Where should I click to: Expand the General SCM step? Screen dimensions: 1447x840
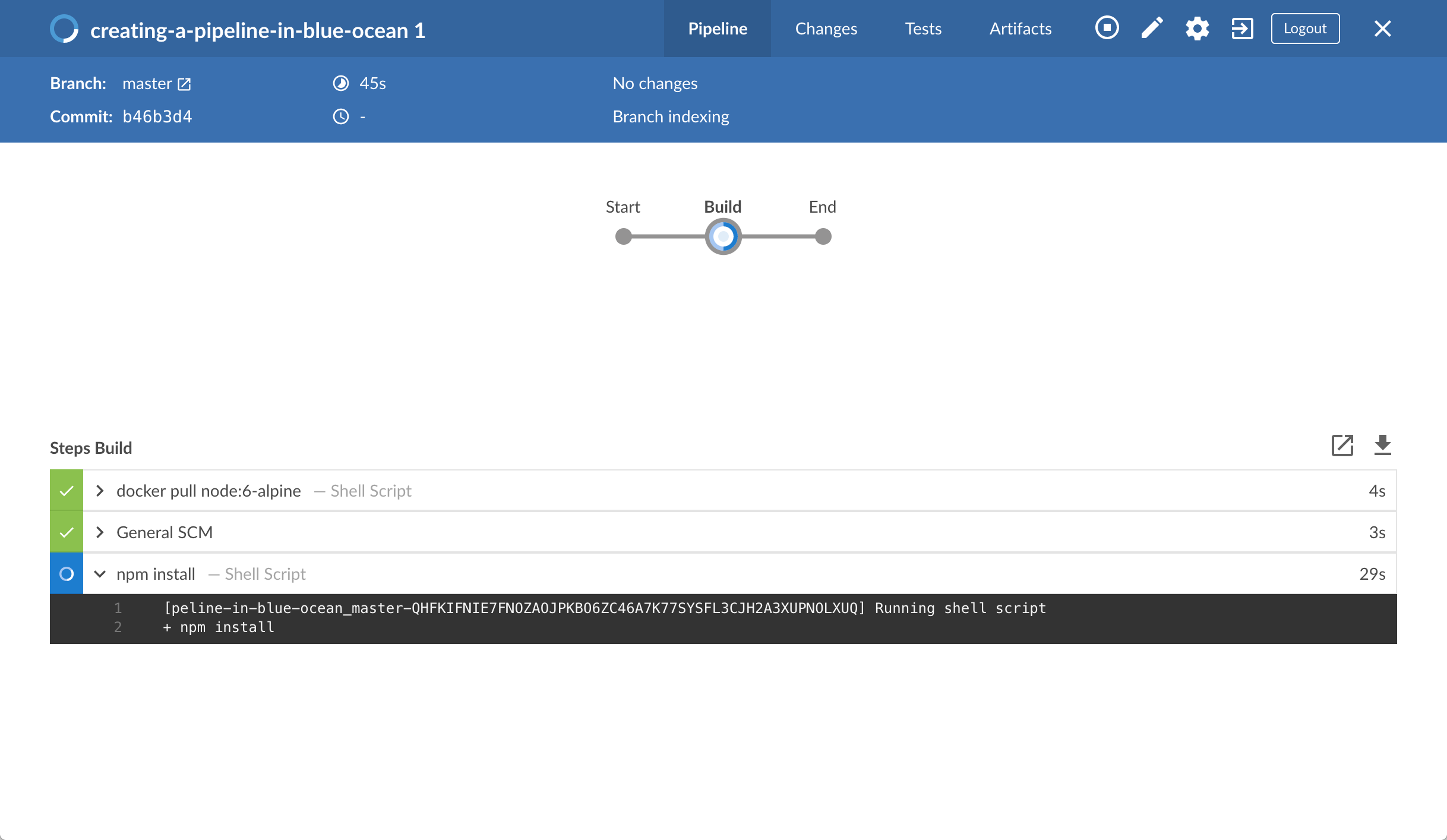click(x=99, y=532)
